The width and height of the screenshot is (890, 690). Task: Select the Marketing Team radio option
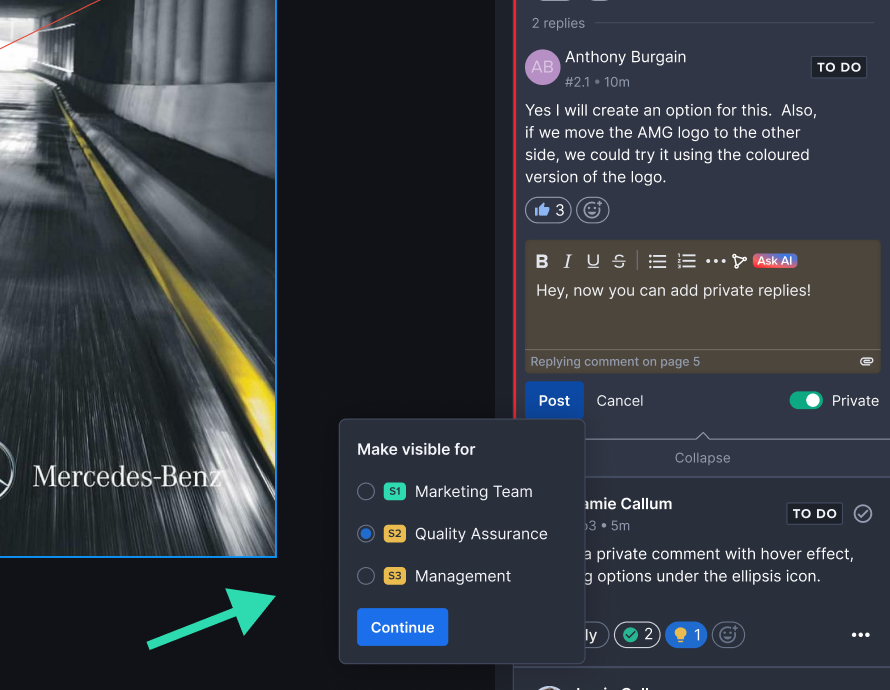click(366, 492)
